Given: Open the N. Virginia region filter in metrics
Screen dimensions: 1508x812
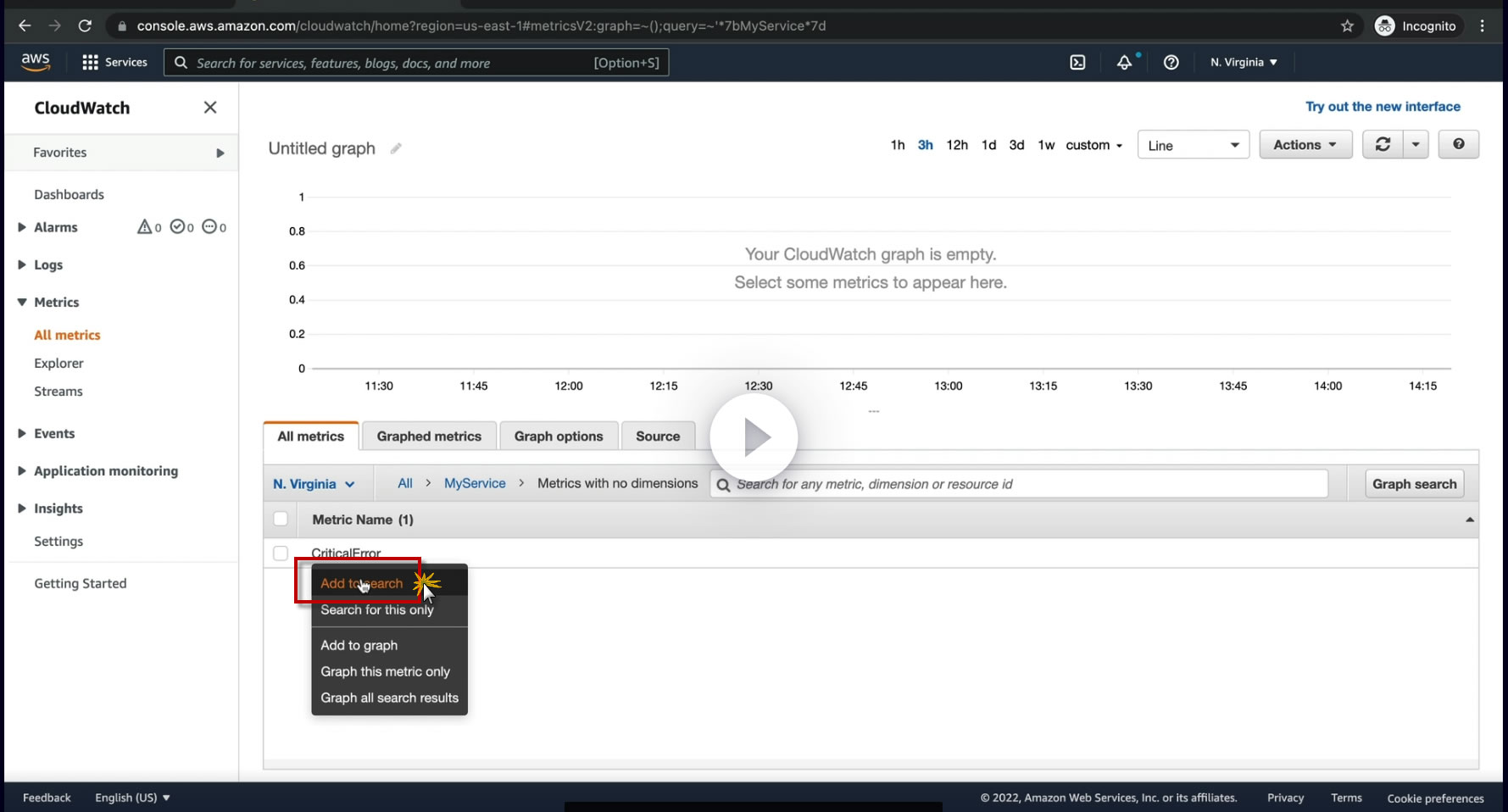Looking at the screenshot, I should [x=314, y=484].
